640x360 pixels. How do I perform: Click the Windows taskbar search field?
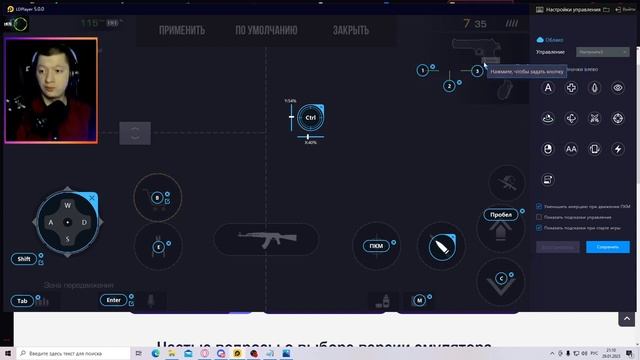(73, 353)
